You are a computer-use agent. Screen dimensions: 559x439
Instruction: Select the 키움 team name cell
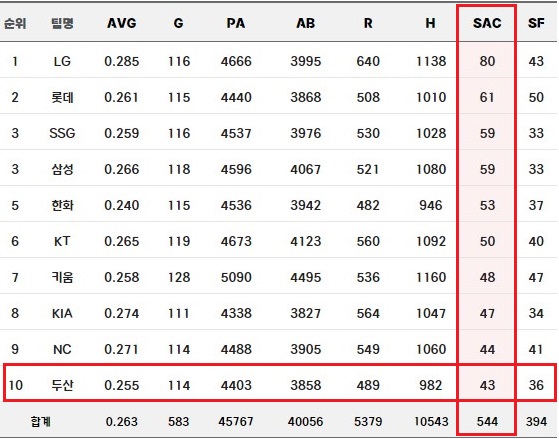coord(62,277)
